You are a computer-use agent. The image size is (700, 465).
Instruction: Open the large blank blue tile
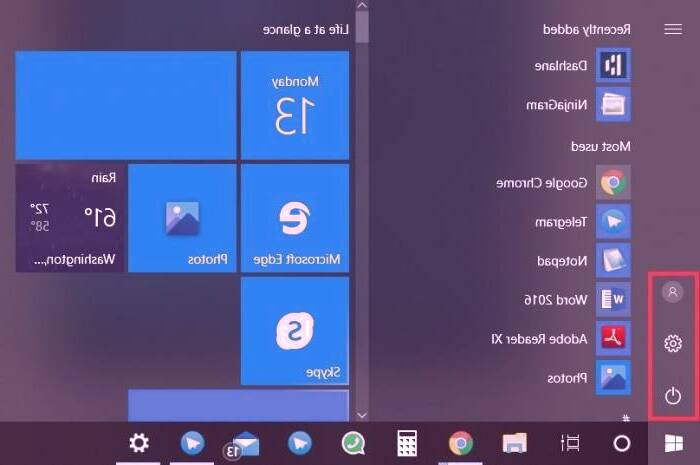[126, 105]
